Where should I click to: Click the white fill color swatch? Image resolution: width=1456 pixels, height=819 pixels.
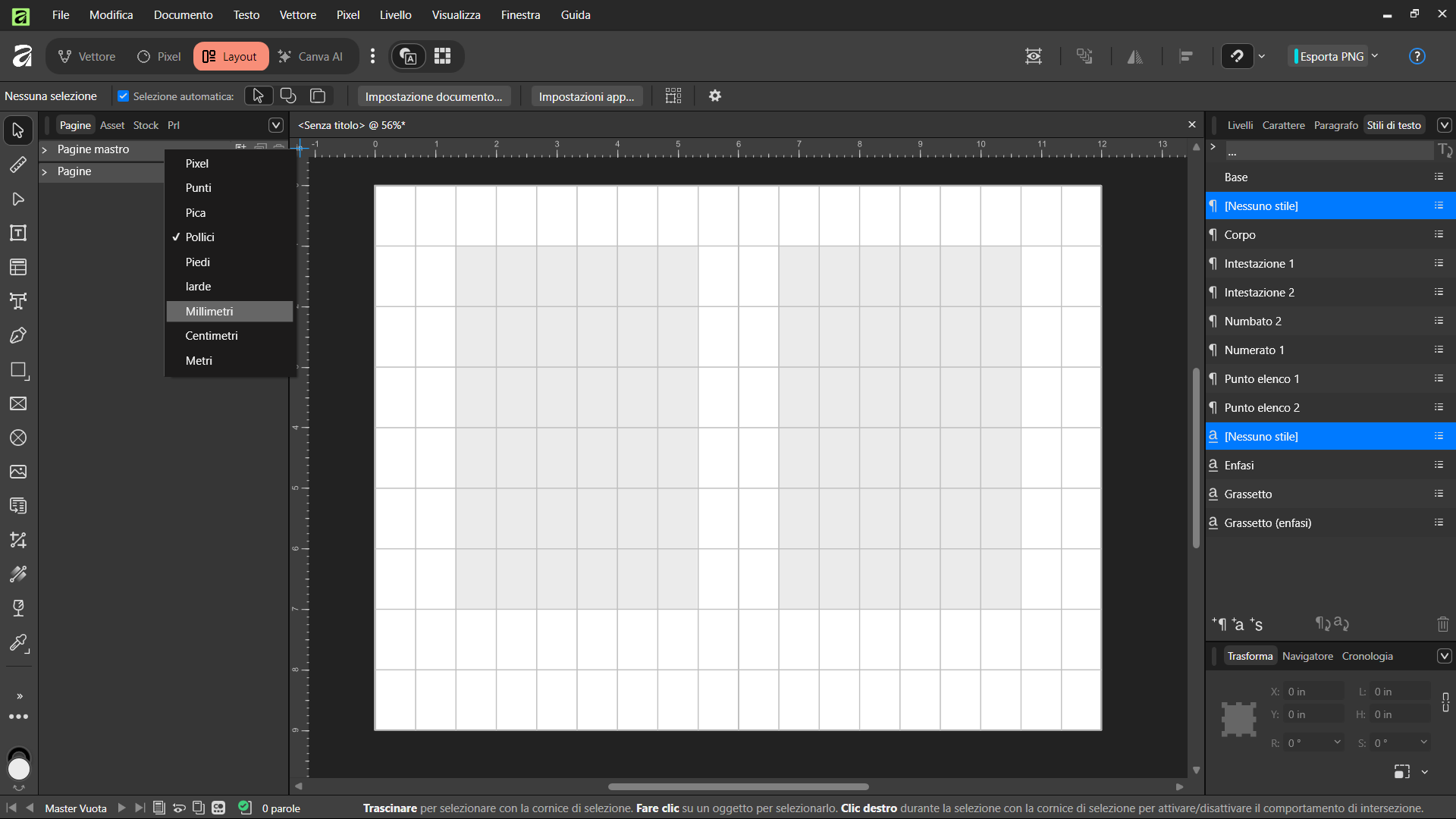pyautogui.click(x=18, y=769)
